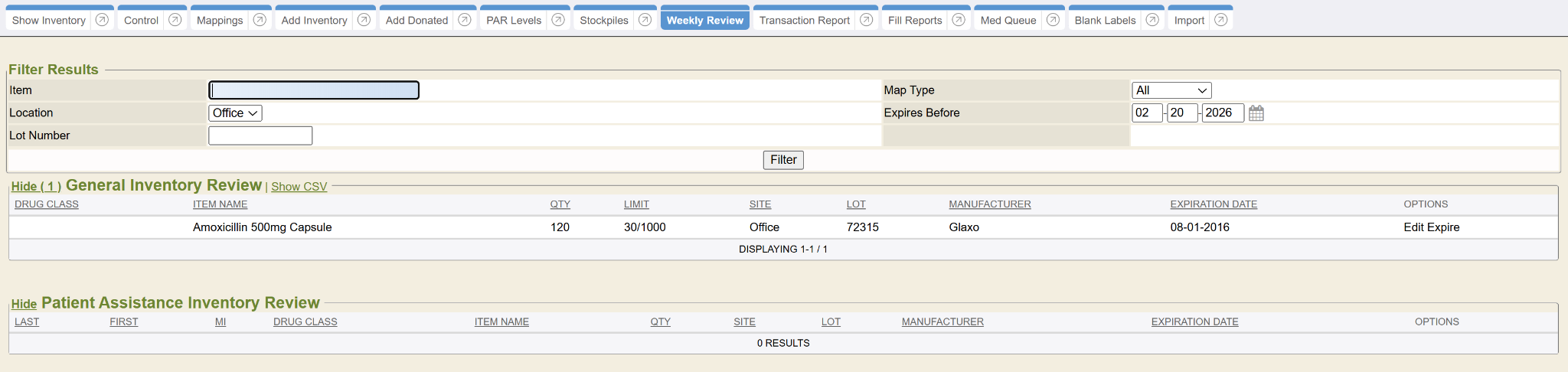Open the Map Type dropdown
The image size is (1568, 372).
pos(1171,90)
